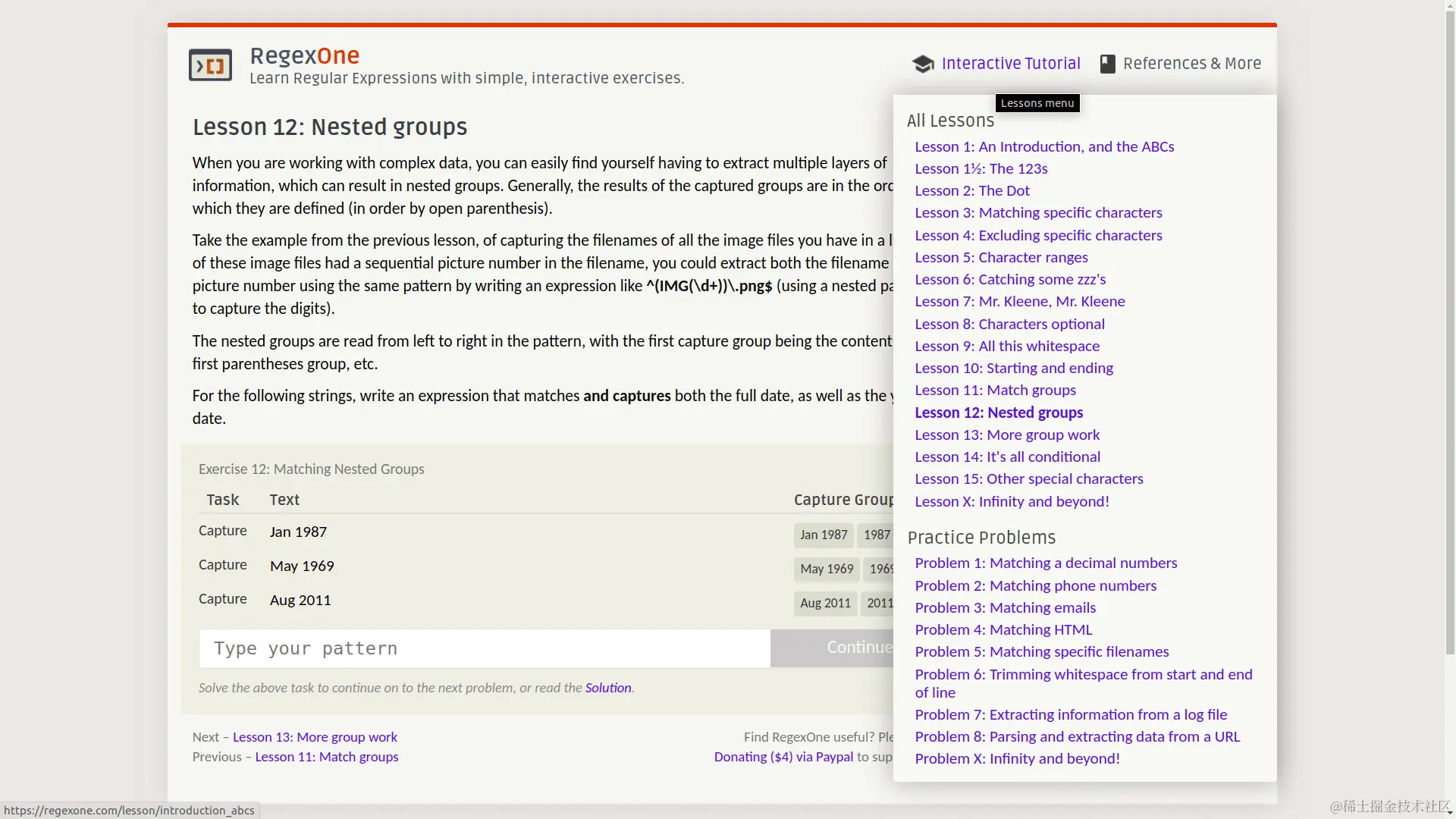The height and width of the screenshot is (819, 1456).
Task: Open Lesson 13: More group work in menu
Action: pyautogui.click(x=1006, y=435)
